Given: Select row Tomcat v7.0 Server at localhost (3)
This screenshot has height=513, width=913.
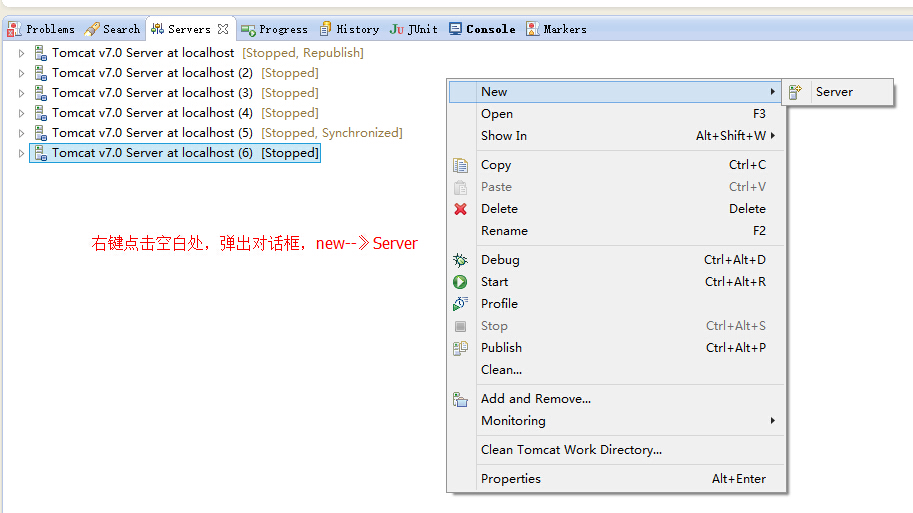Looking at the screenshot, I should click(176, 93).
